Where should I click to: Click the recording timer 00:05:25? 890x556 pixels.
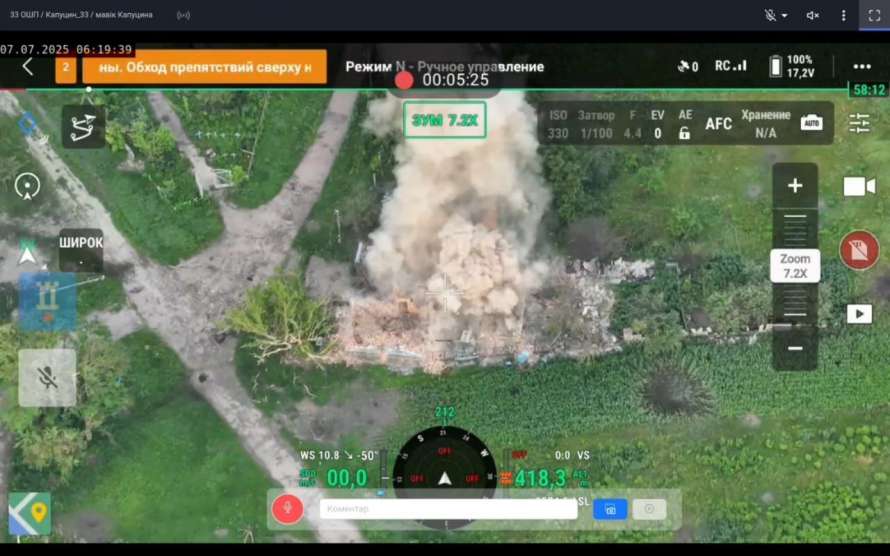(455, 80)
